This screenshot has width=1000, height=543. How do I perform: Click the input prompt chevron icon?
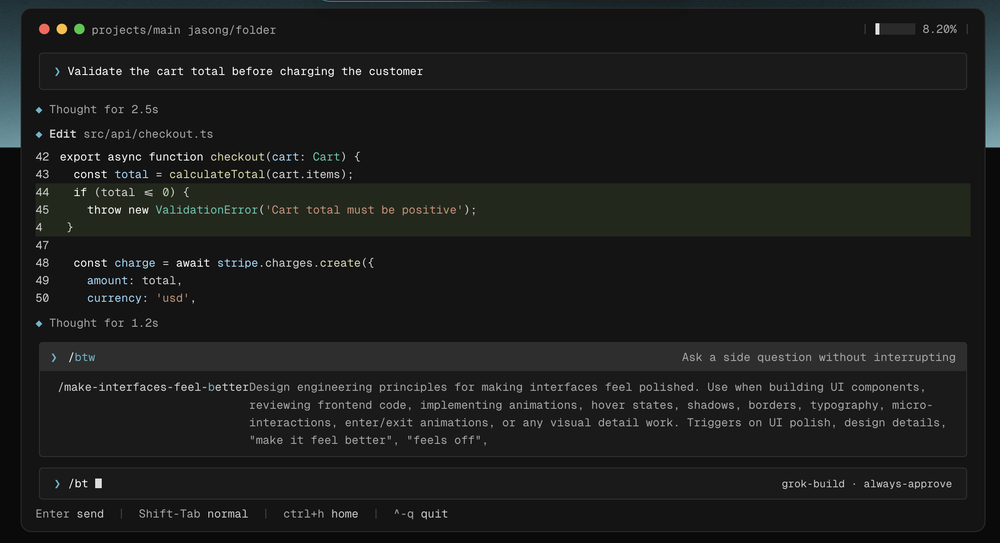coord(57,484)
